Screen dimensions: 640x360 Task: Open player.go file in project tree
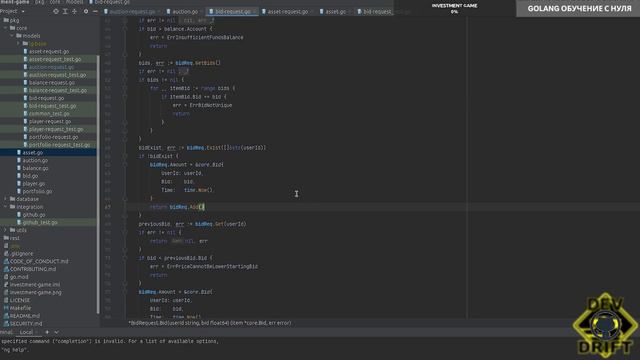pyautogui.click(x=33, y=183)
